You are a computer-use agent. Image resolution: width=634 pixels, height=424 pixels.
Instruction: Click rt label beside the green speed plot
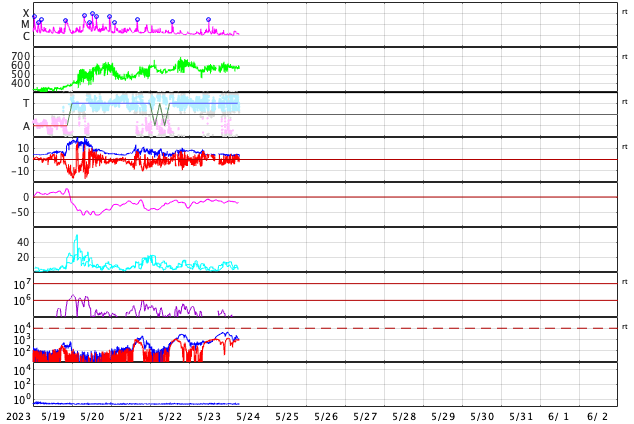624,57
